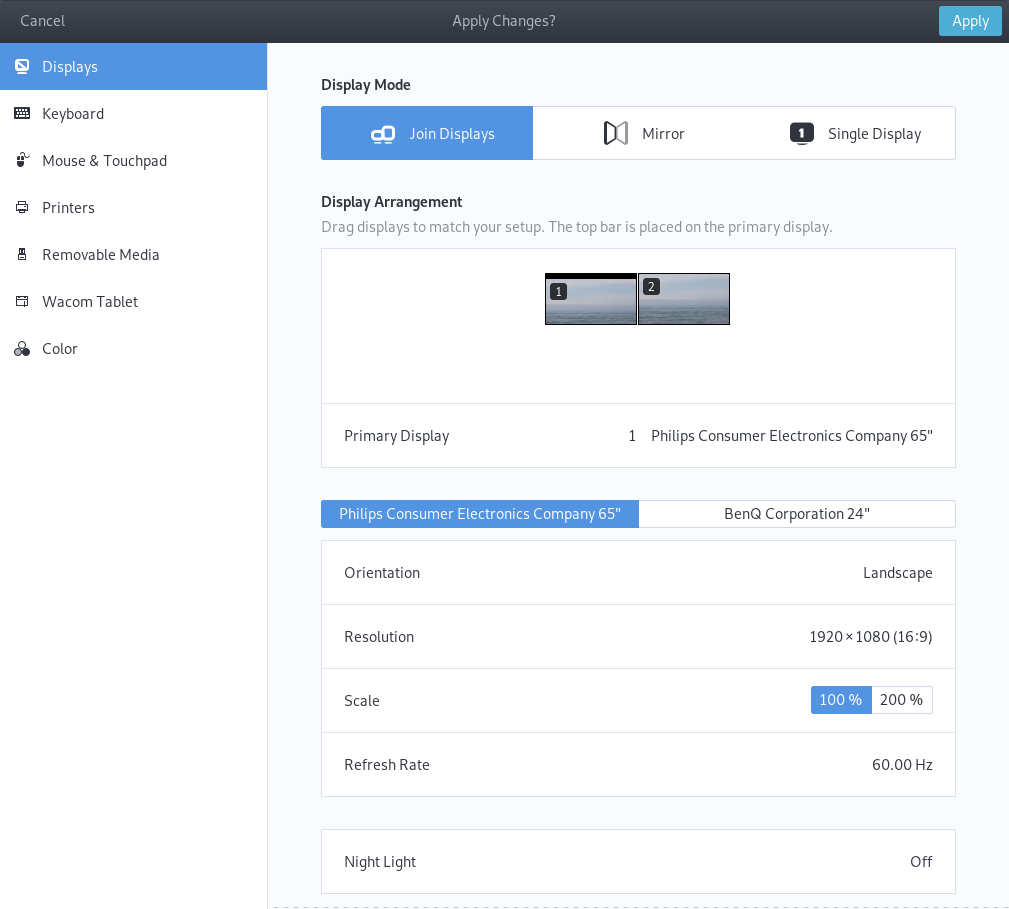Screen dimensions: 1009x909
Task: Open the Refresh Rate dropdown
Action: [901, 765]
